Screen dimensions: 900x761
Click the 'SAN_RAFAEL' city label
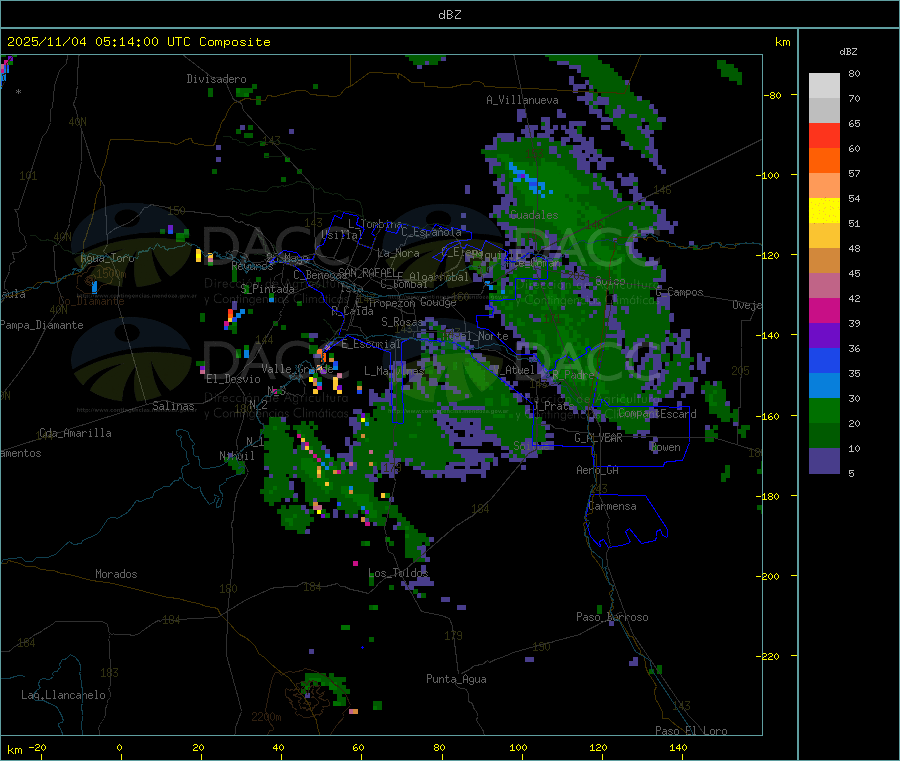[x=367, y=272]
